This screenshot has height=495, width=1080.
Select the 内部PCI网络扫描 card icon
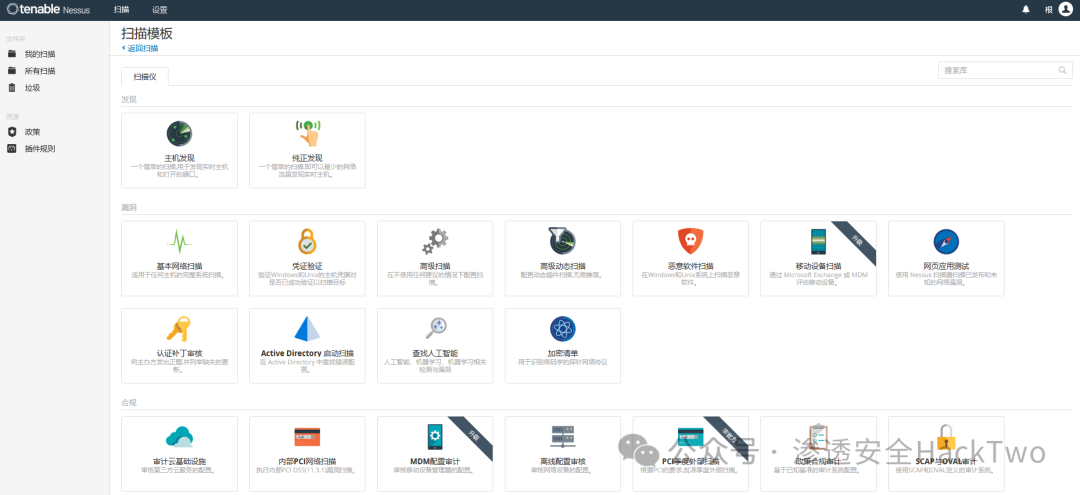pyautogui.click(x=307, y=437)
